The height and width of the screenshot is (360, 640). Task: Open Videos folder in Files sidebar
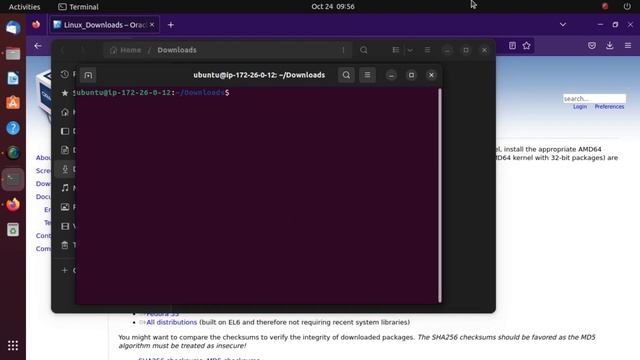tap(65, 226)
